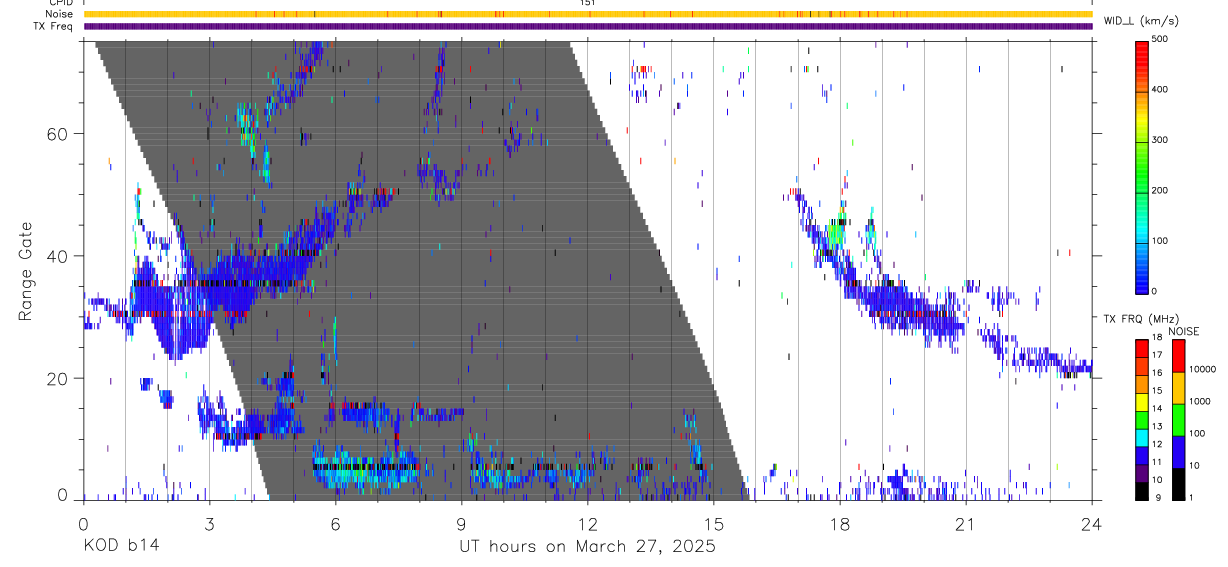Image resolution: width=1228 pixels, height=567 pixels.
Task: Click the 21 tick on the UT hours axis
Action: click(966, 522)
